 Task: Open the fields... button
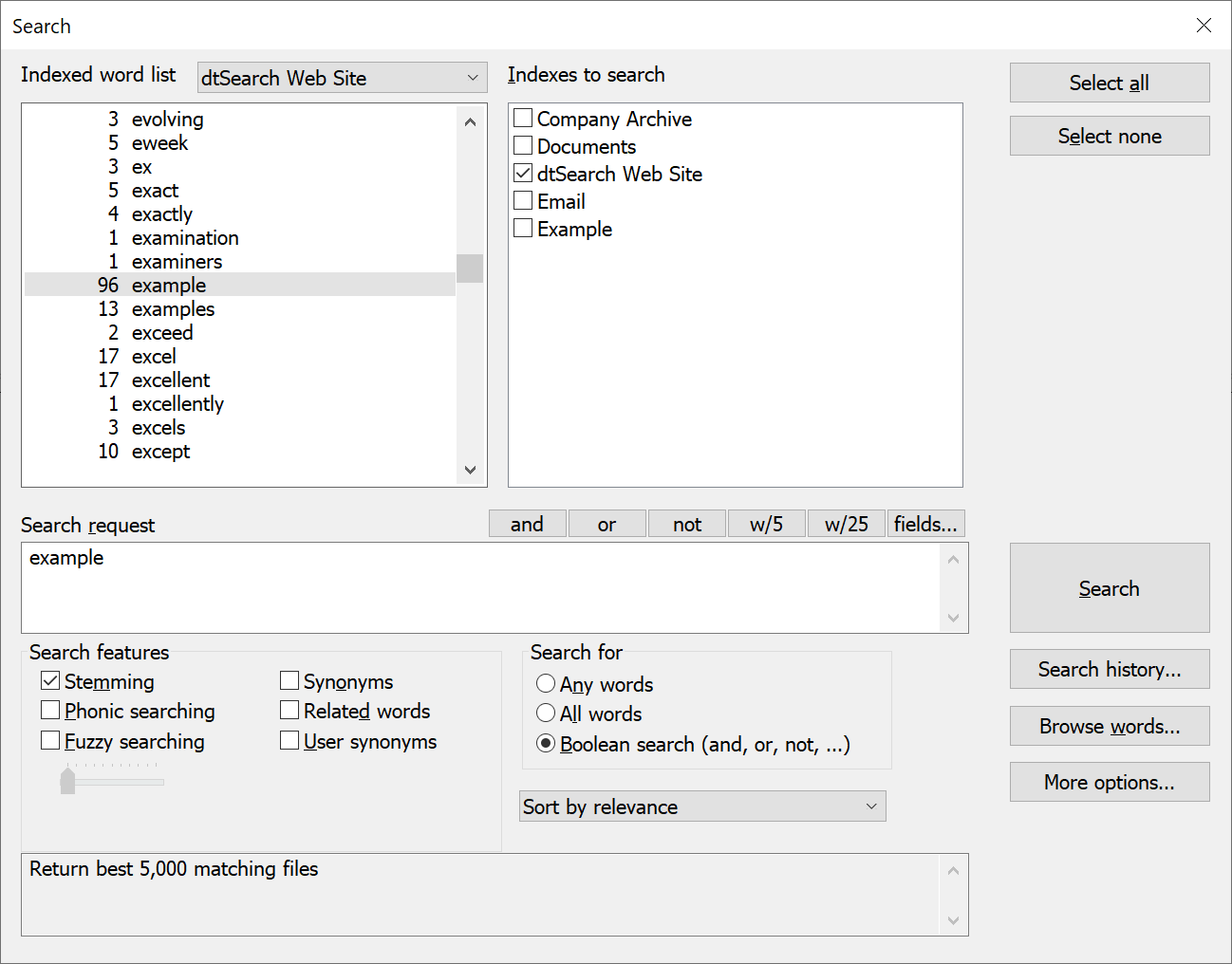(x=926, y=524)
